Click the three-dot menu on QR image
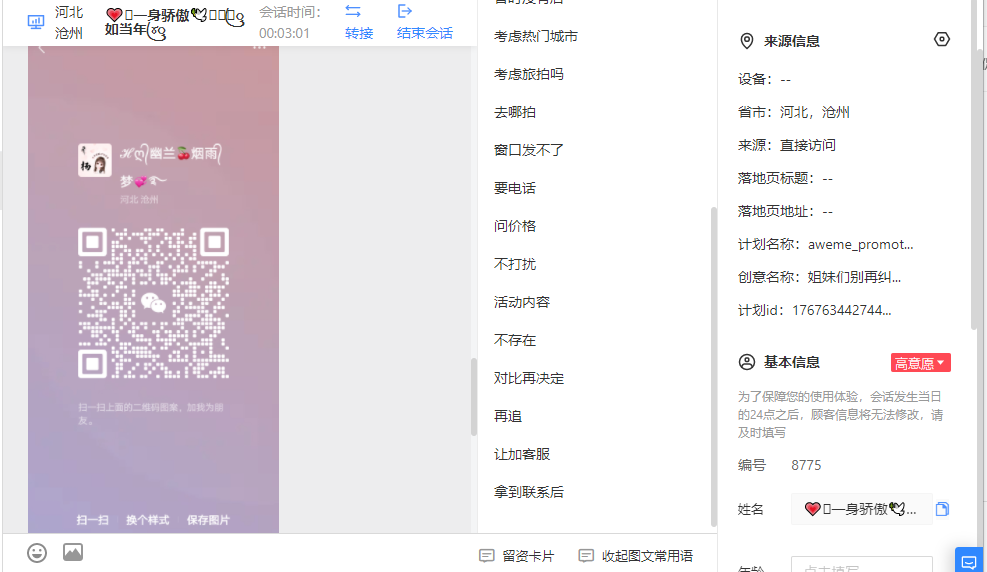The image size is (987, 572). (x=259, y=48)
